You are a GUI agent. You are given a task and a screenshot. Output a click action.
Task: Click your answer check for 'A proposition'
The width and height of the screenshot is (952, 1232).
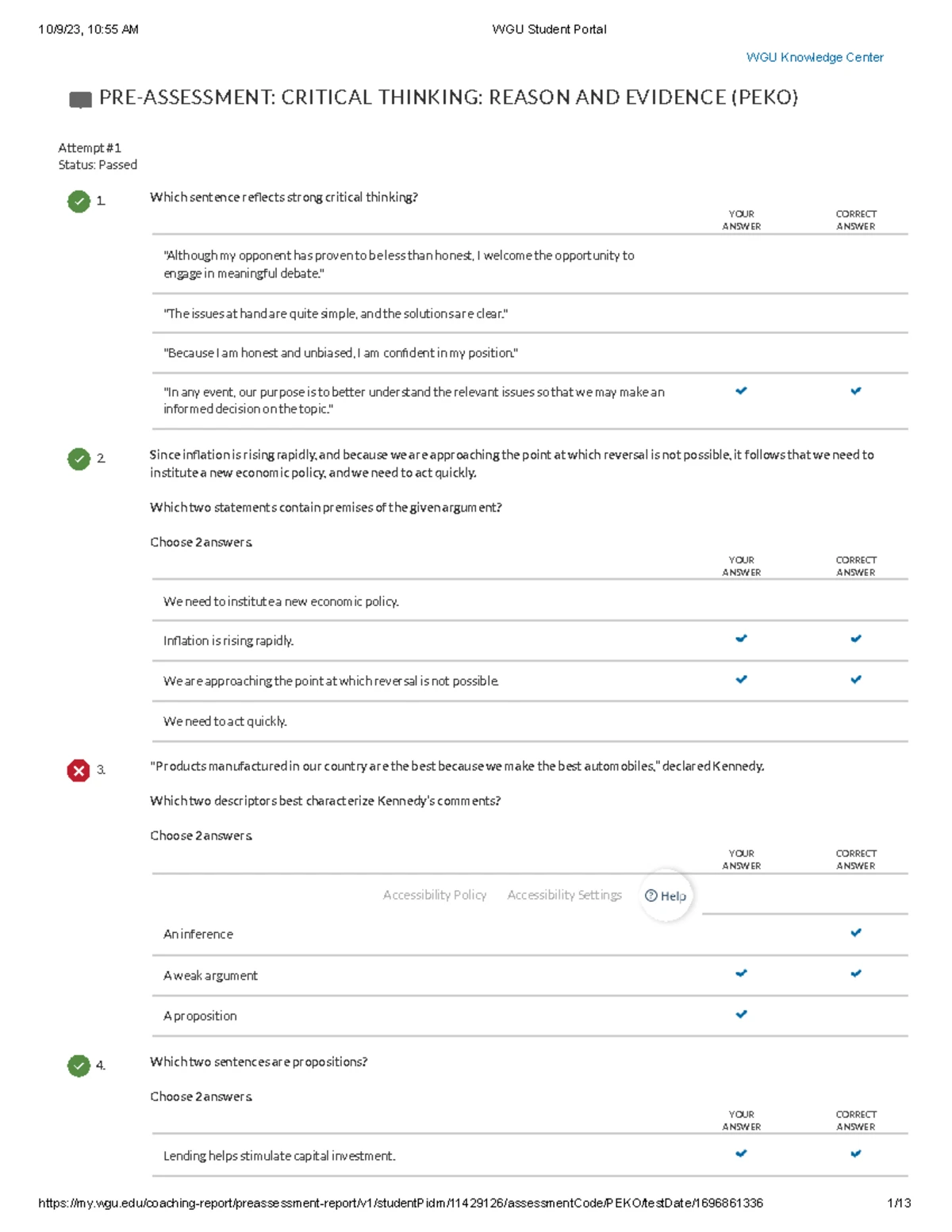(x=741, y=1014)
